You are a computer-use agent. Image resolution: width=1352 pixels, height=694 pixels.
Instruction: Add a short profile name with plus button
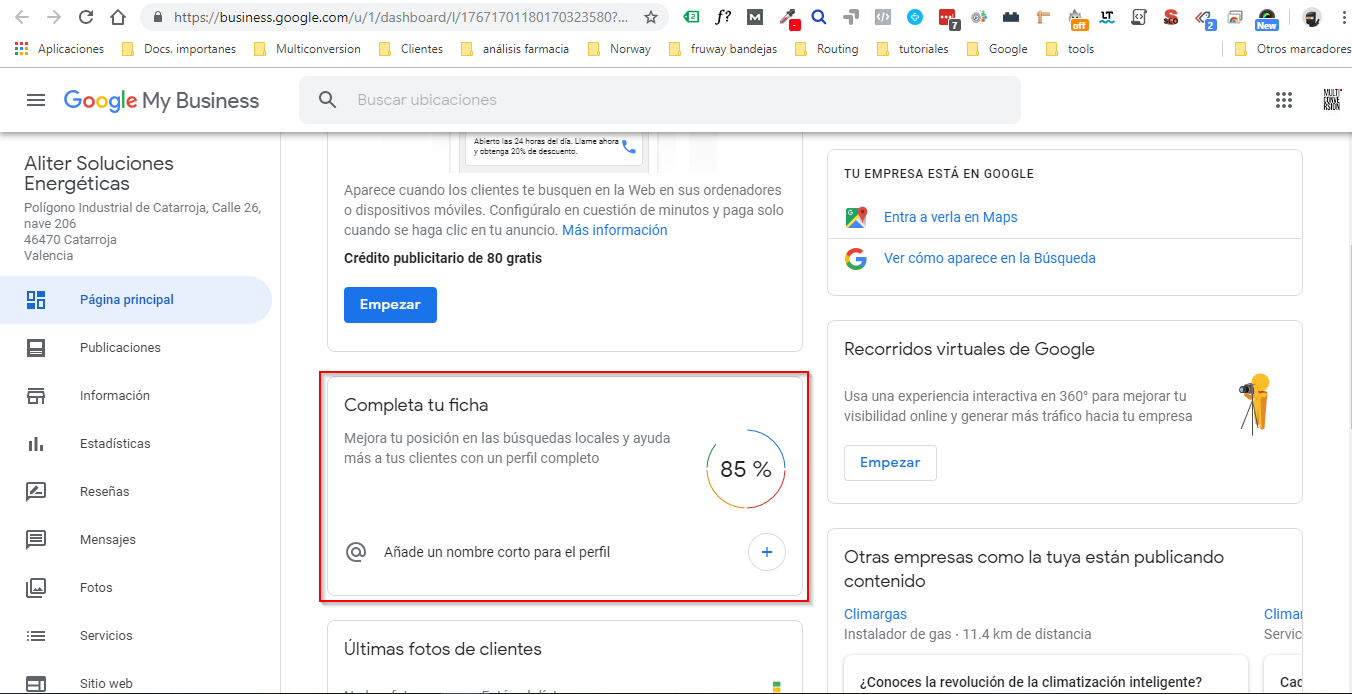pyautogui.click(x=767, y=552)
